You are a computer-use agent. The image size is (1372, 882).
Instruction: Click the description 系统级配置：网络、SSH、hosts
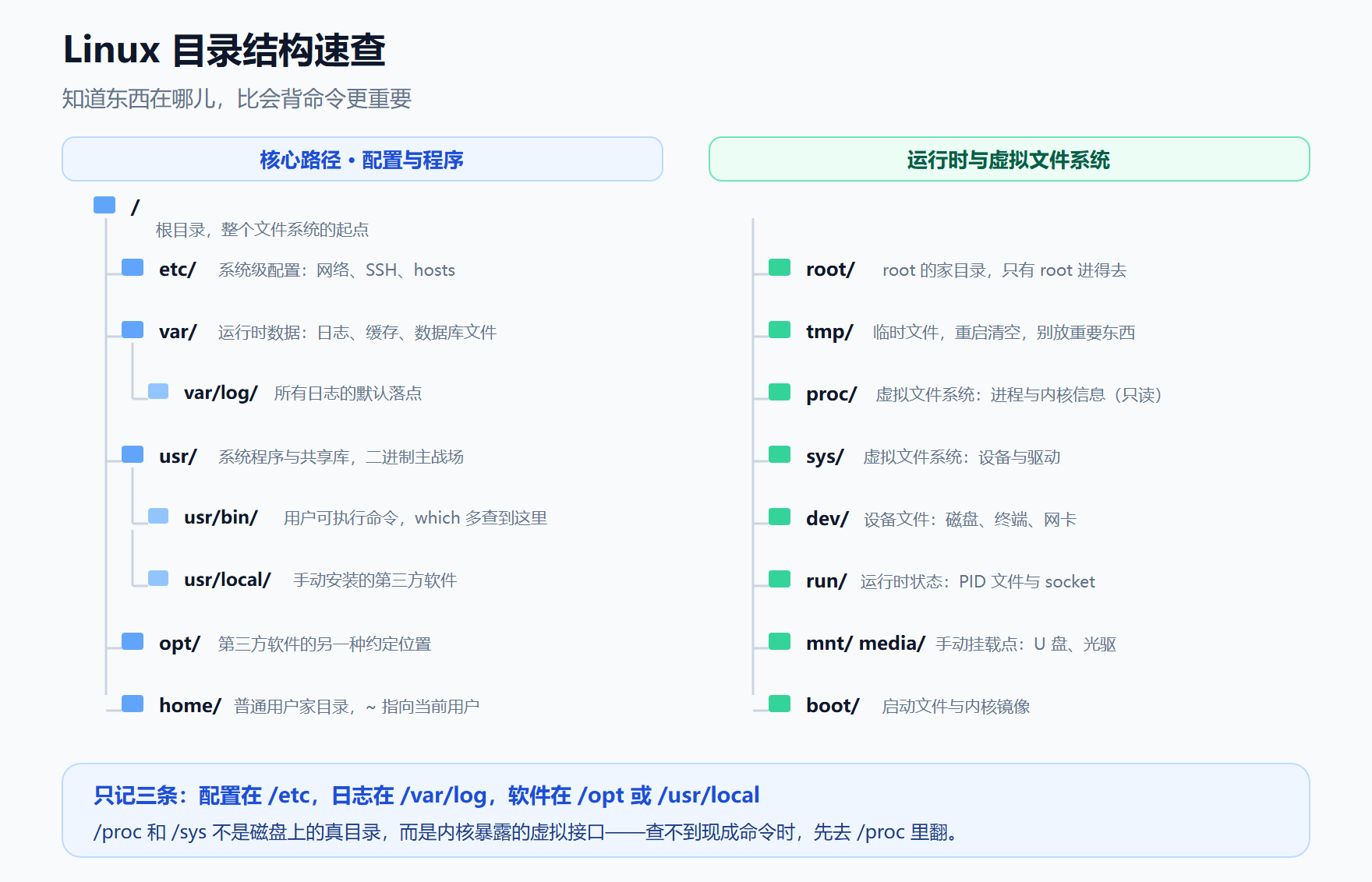pyautogui.click(x=337, y=270)
